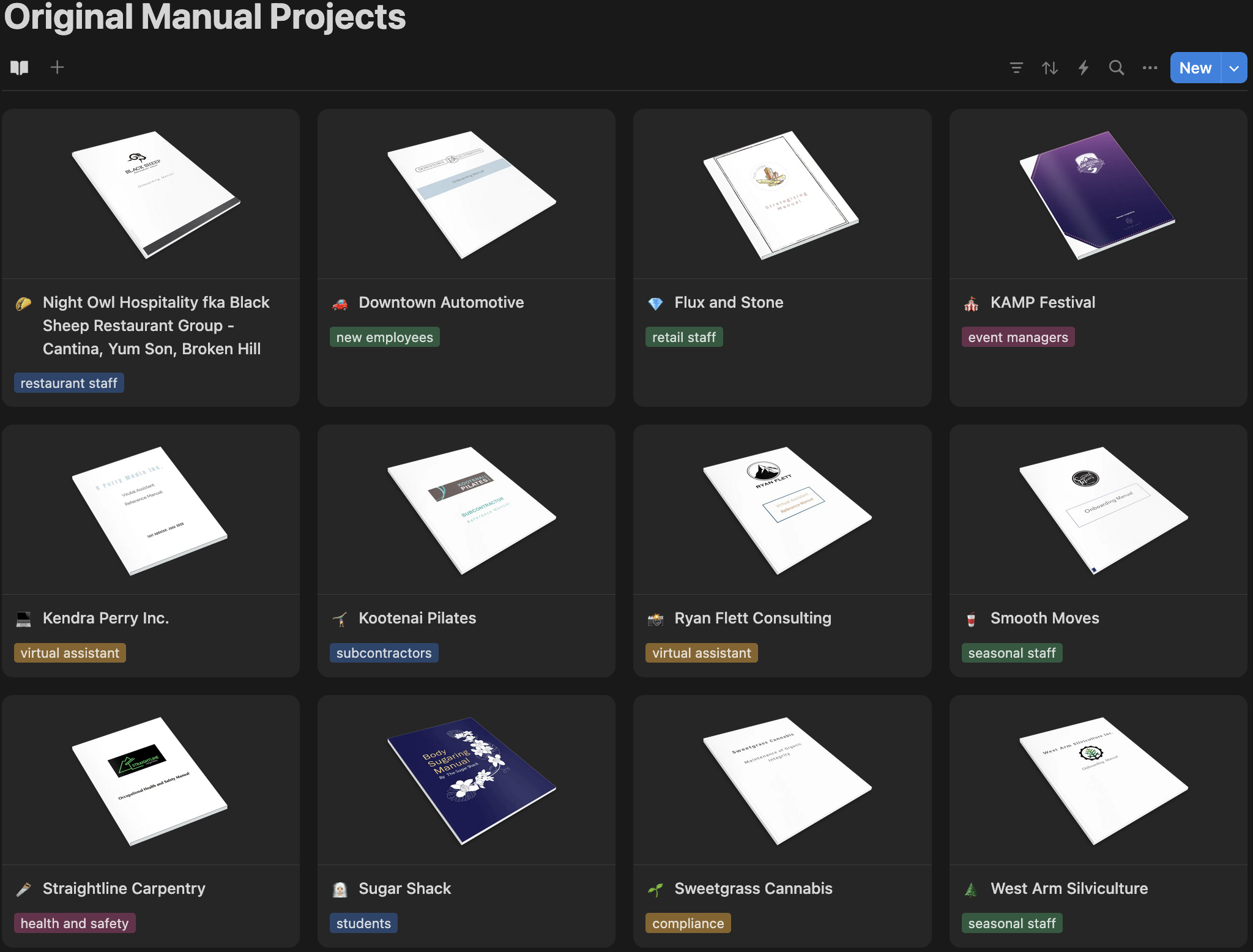Click the New button
The height and width of the screenshot is (952, 1253).
[1195, 68]
